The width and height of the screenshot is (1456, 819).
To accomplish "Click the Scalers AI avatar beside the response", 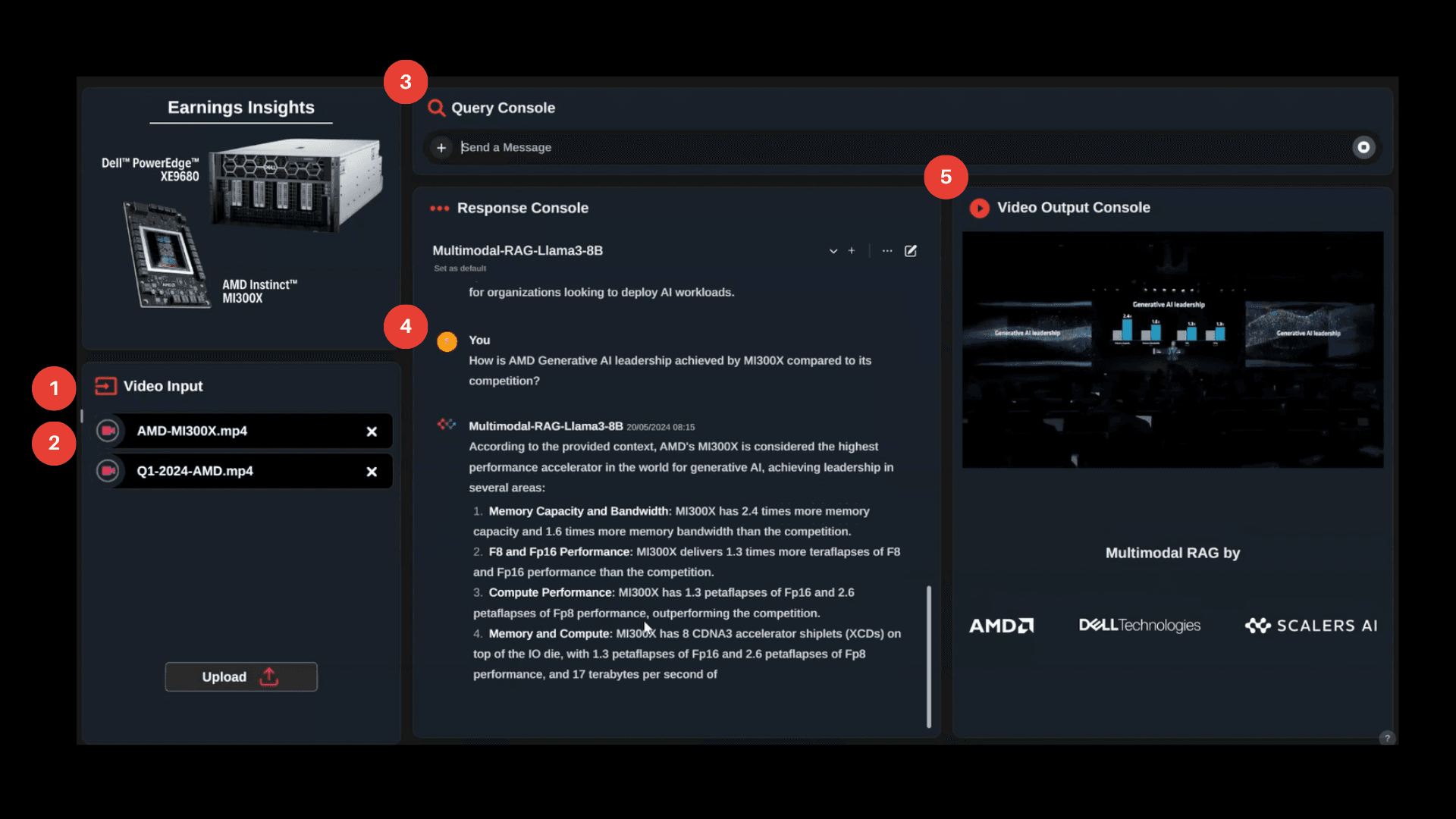I will pyautogui.click(x=447, y=424).
